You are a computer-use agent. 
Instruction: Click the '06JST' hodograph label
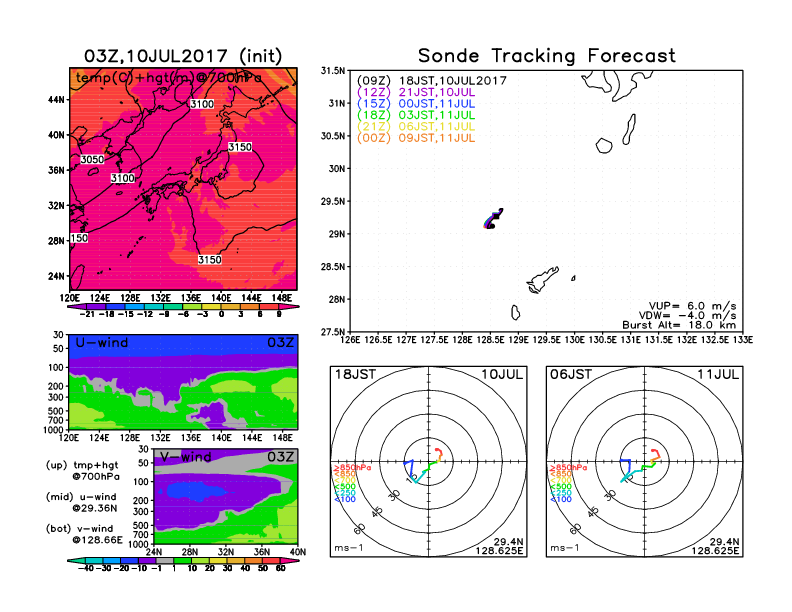(571, 374)
